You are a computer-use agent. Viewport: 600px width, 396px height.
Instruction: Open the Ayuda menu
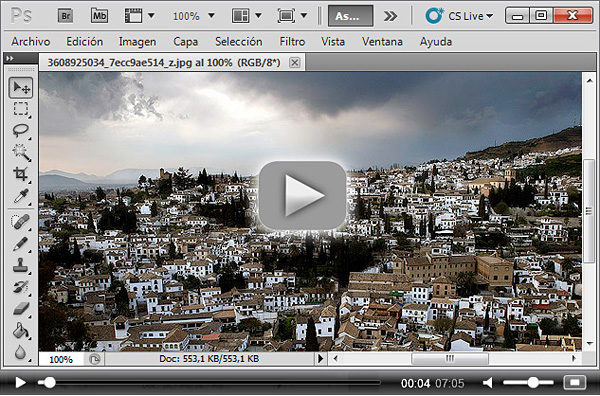tap(436, 42)
